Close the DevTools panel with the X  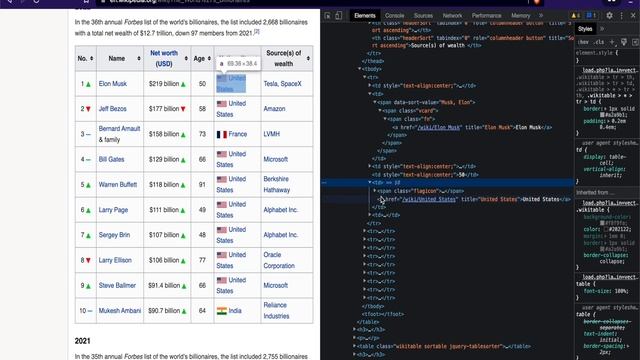point(633,16)
